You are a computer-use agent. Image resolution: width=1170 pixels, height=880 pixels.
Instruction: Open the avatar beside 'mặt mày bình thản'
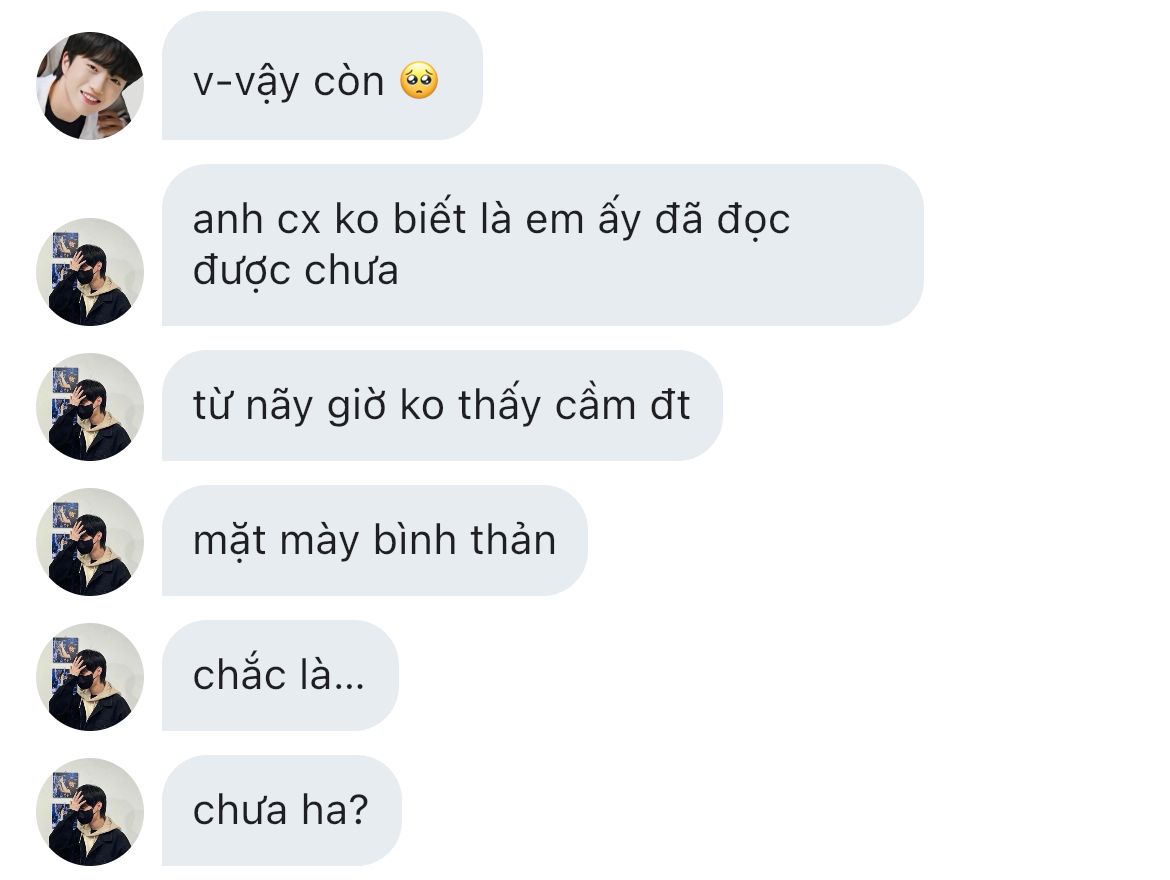pos(90,542)
